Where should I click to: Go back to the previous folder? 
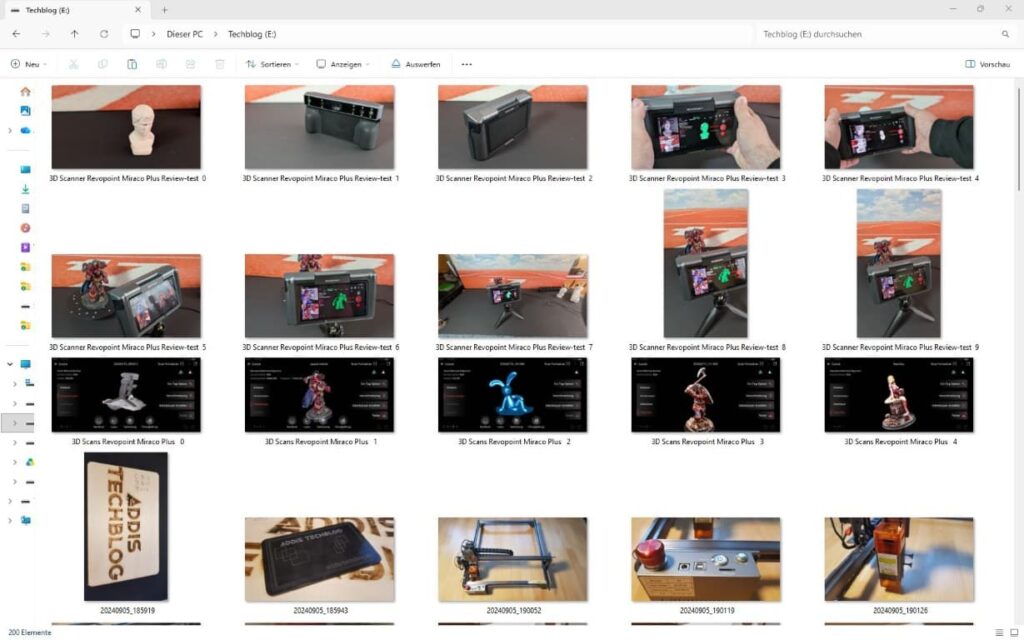(x=16, y=34)
